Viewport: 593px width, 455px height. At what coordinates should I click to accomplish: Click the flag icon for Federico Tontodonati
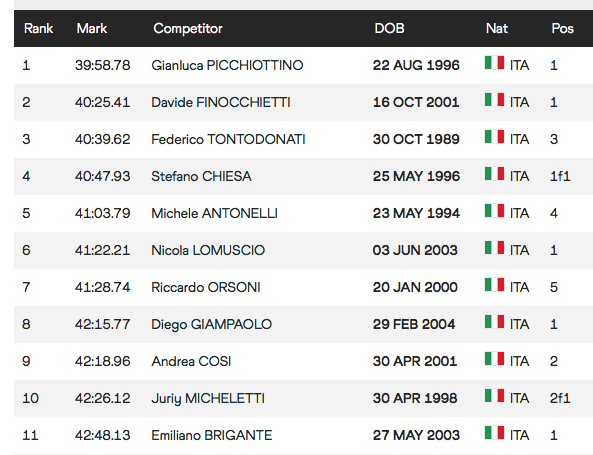494,137
